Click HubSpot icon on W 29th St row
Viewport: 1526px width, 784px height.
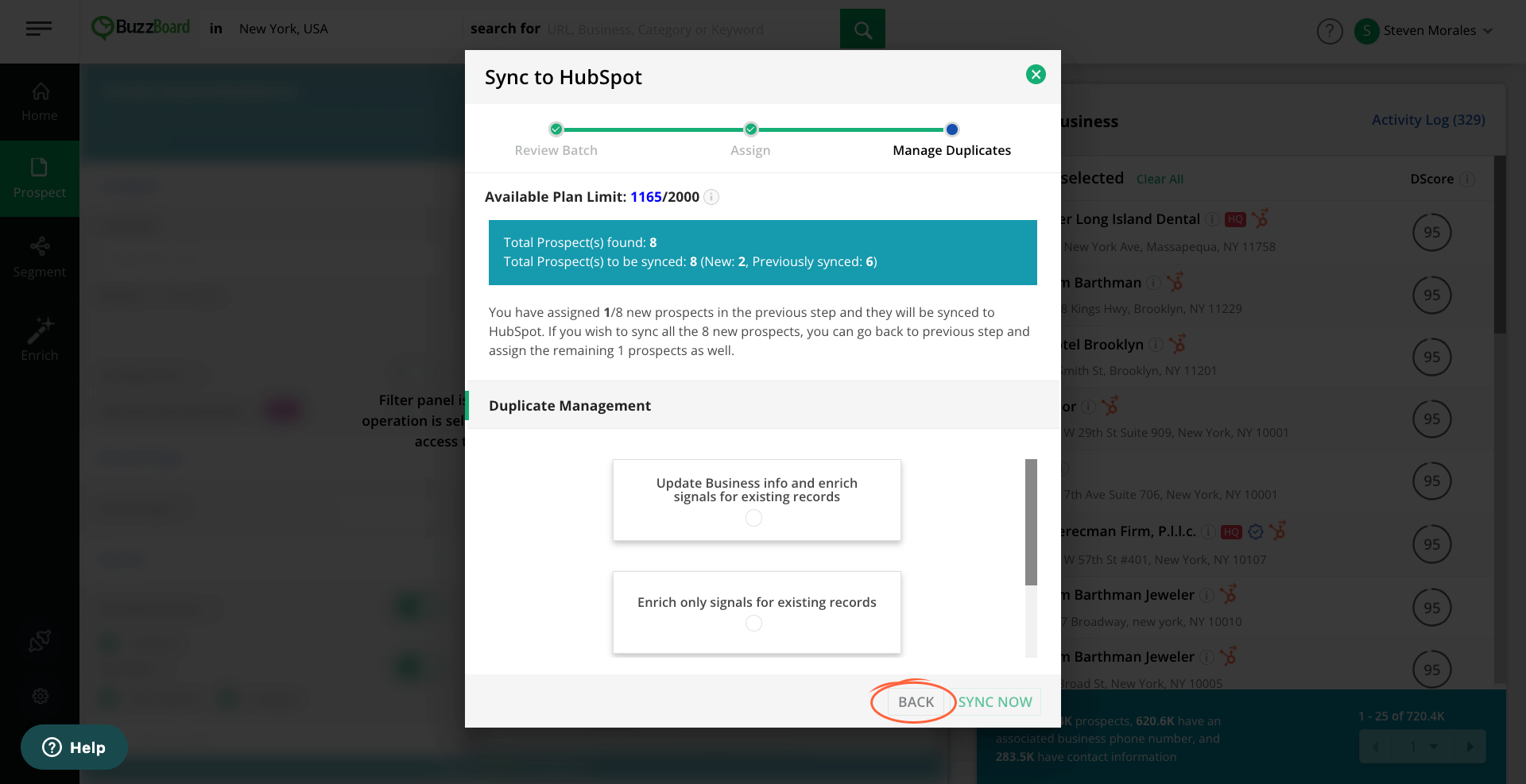tap(1110, 405)
